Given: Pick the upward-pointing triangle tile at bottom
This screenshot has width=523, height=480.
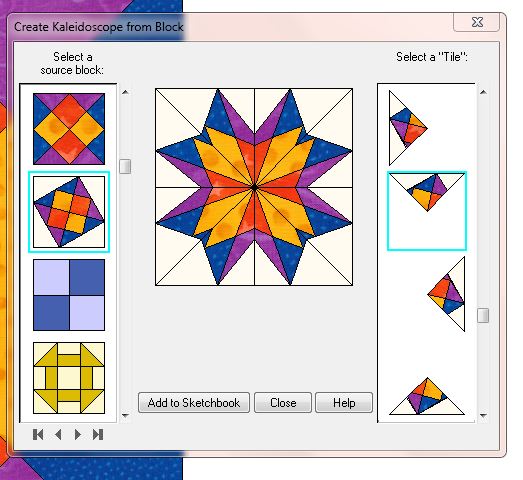Looking at the screenshot, I should pos(427,396).
